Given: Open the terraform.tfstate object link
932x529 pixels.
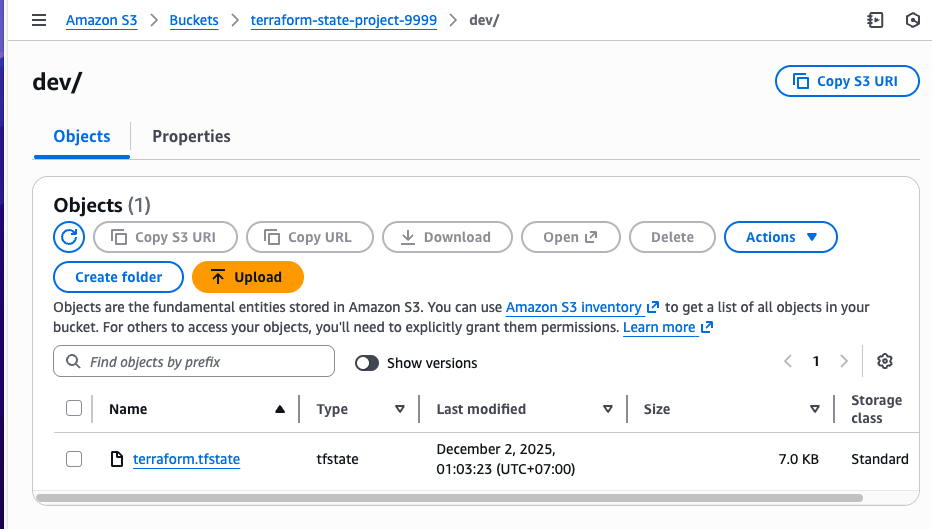Looking at the screenshot, I should pyautogui.click(x=186, y=459).
